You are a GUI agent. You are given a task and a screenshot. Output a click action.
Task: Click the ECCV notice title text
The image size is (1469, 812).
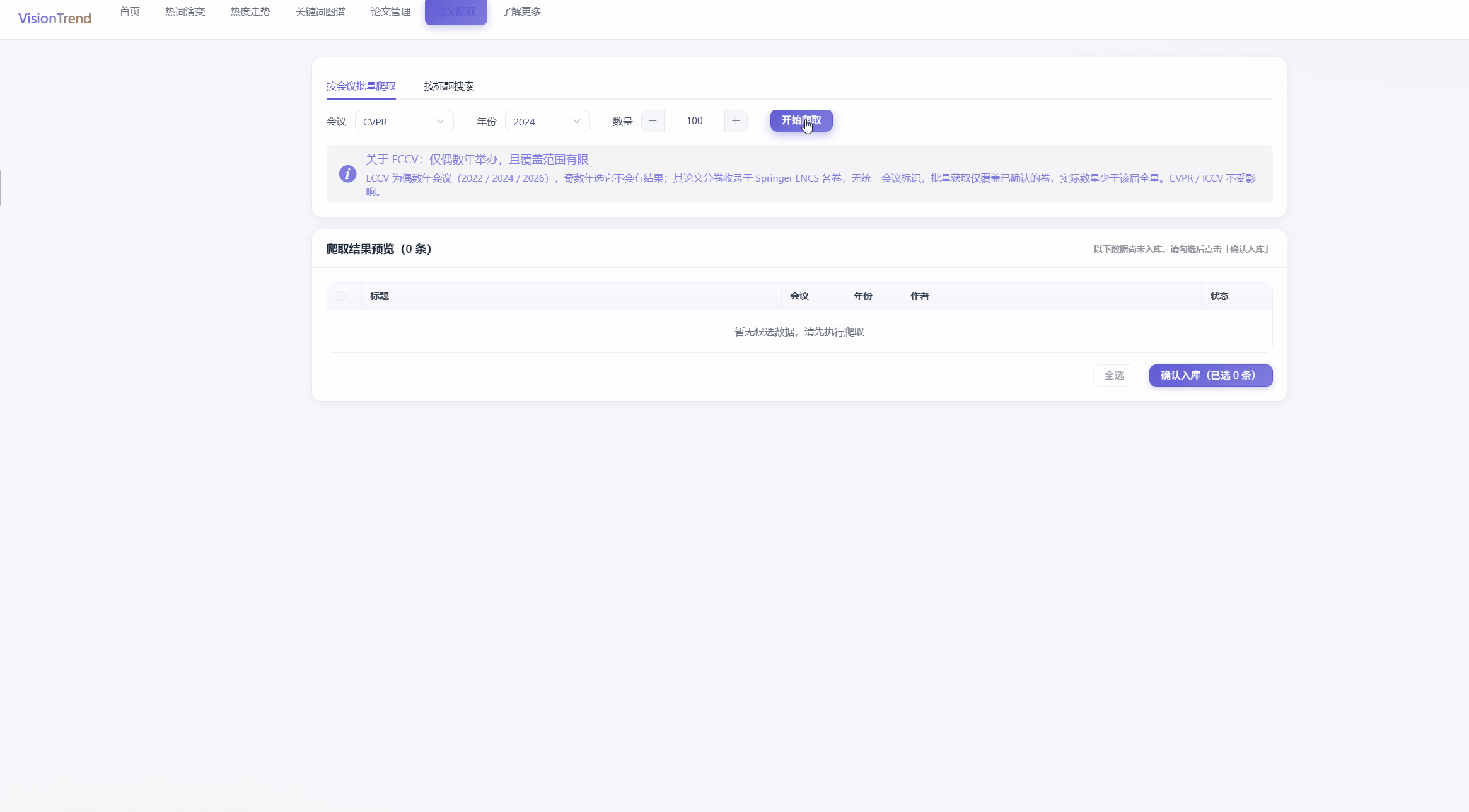point(477,159)
